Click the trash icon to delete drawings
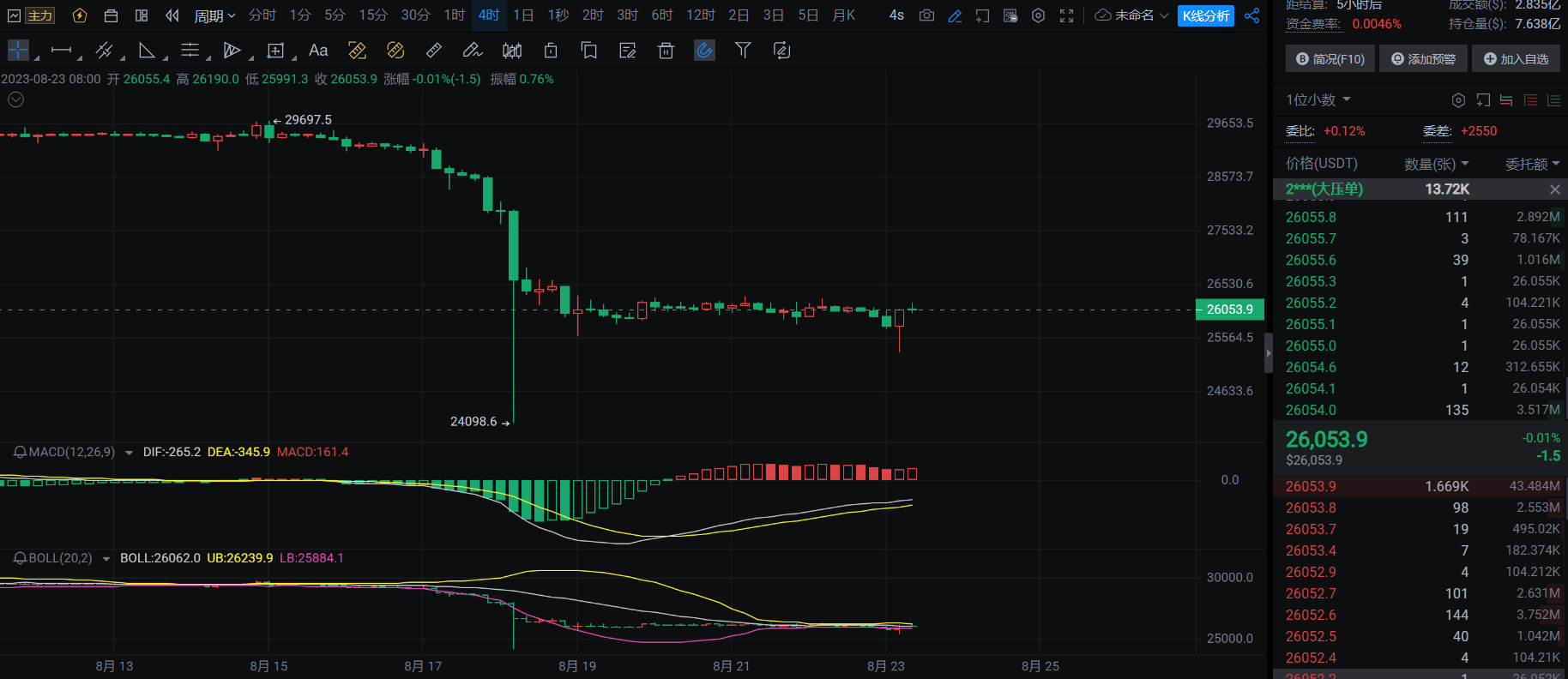Image resolution: width=1568 pixels, height=679 pixels. [666, 51]
